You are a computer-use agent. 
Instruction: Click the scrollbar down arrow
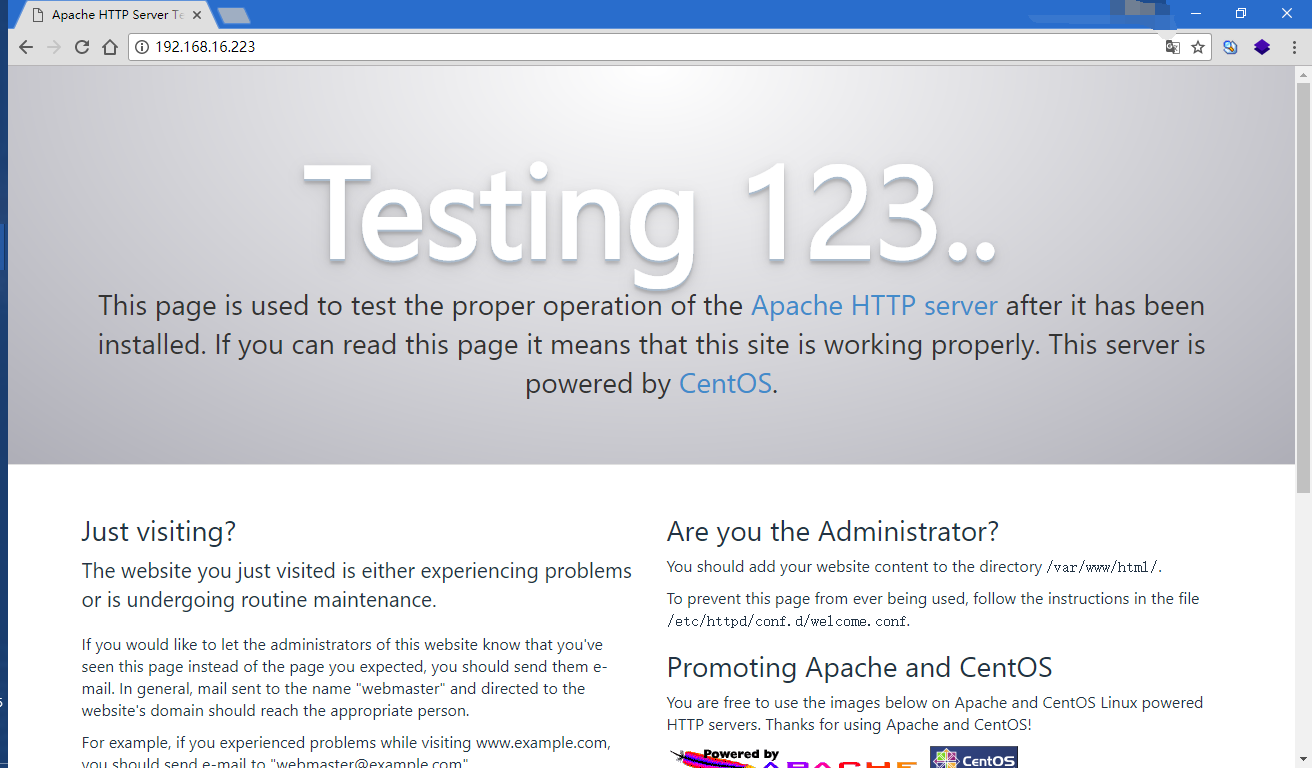coord(1303,759)
